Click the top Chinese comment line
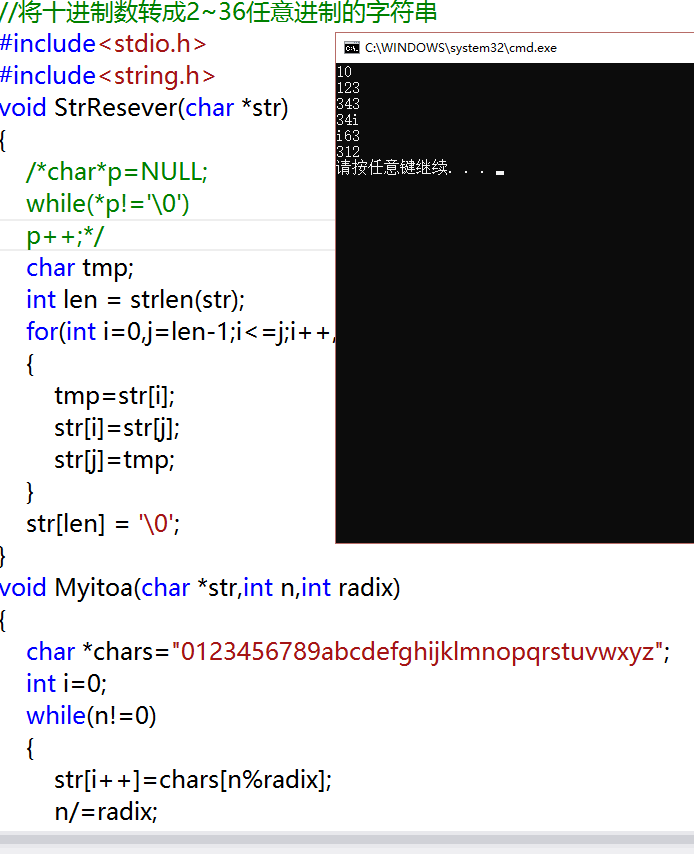 click(218, 12)
